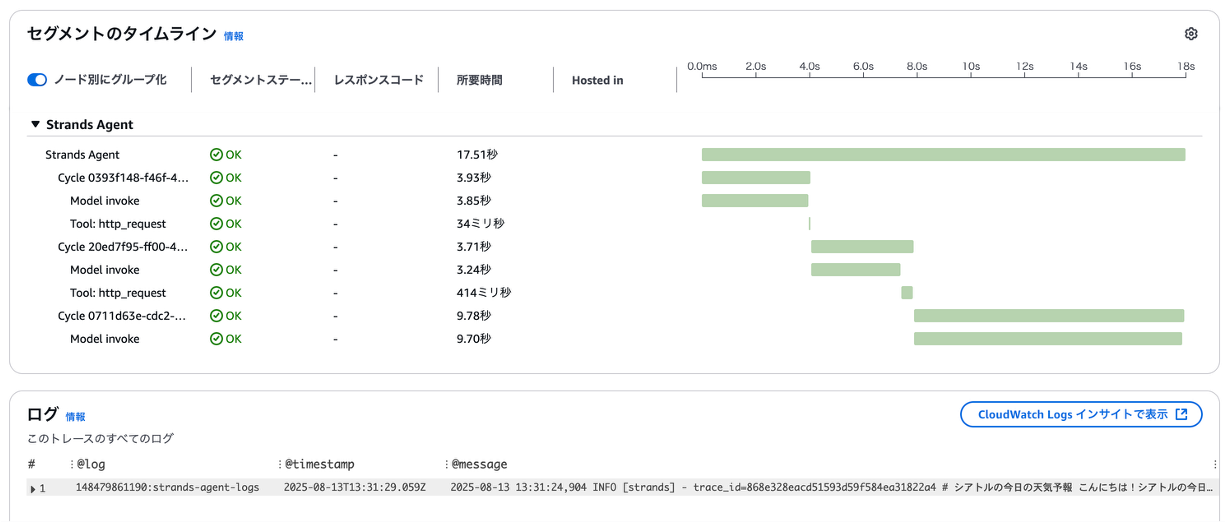The image size is (1226, 522).
Task: Toggle the ノード別にグループ化 switch
Action: point(37,80)
